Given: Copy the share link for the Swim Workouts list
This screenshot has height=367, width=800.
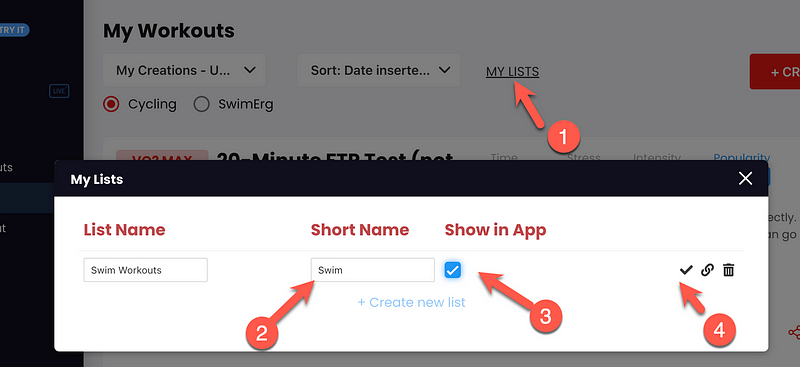Looking at the screenshot, I should point(707,270).
